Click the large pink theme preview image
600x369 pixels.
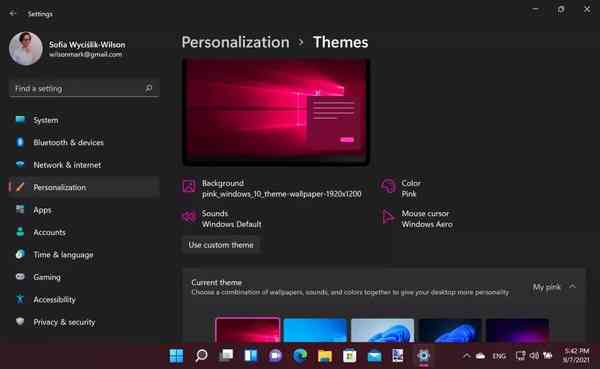click(276, 112)
